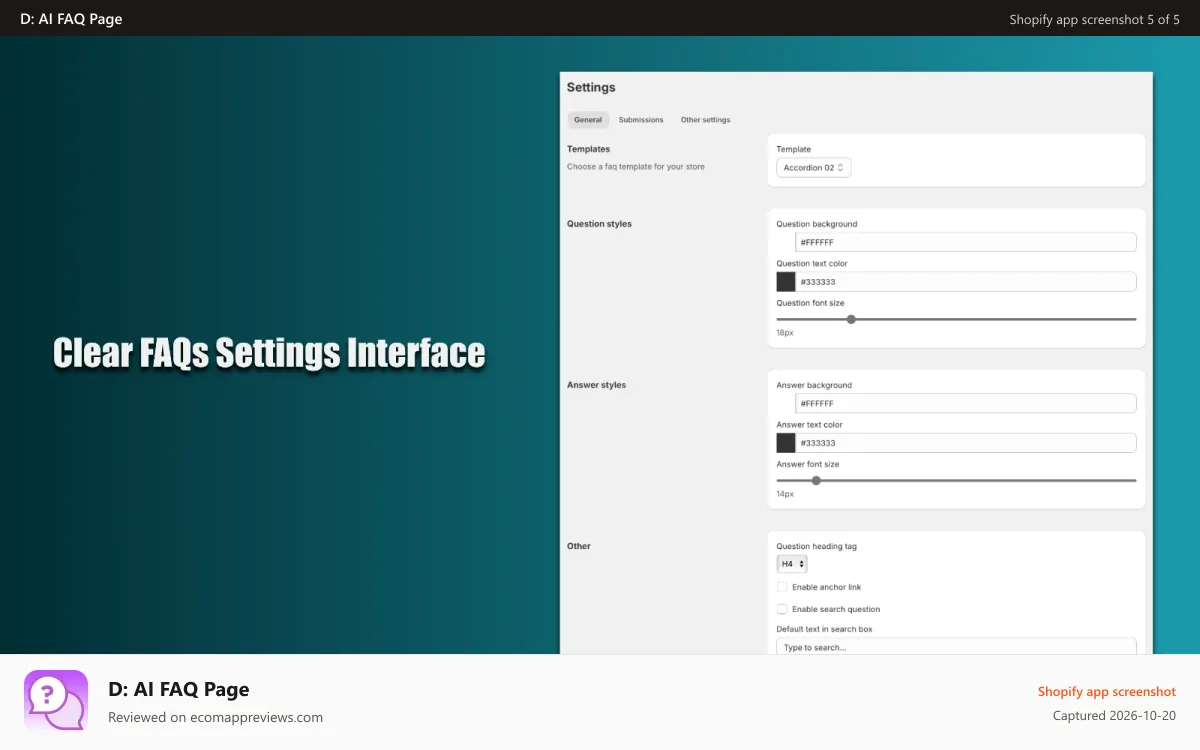Click the Question text color hex field
1200x750 pixels.
[966, 282]
